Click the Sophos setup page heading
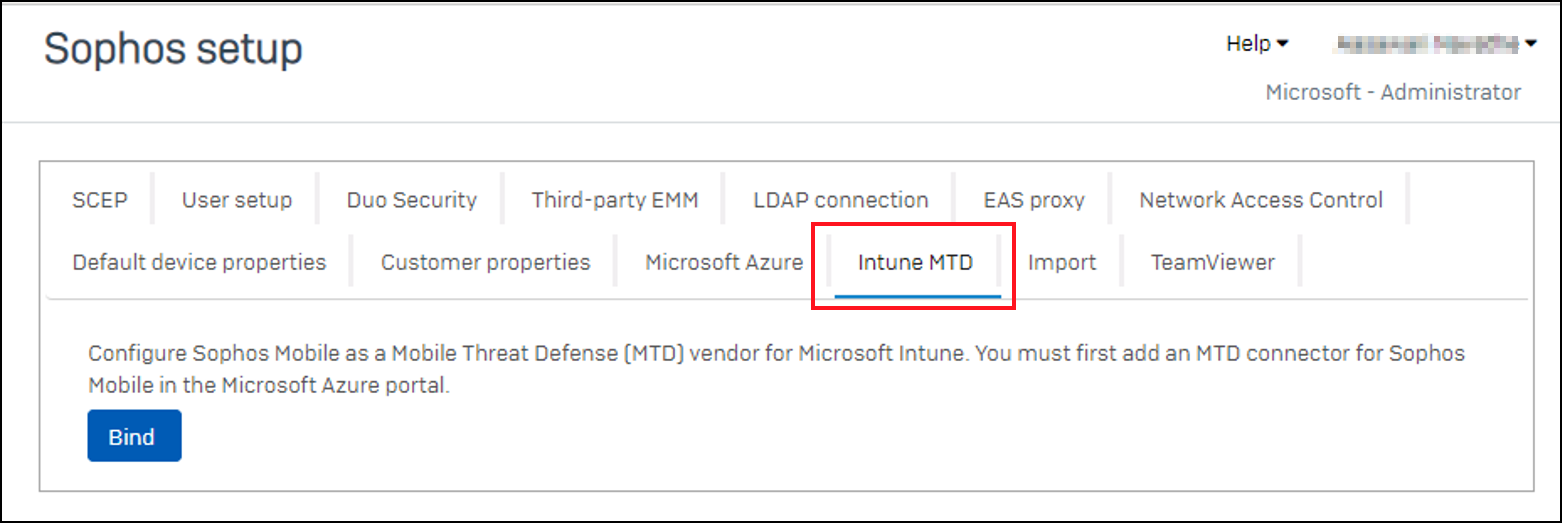This screenshot has height=523, width=1562. click(x=173, y=49)
